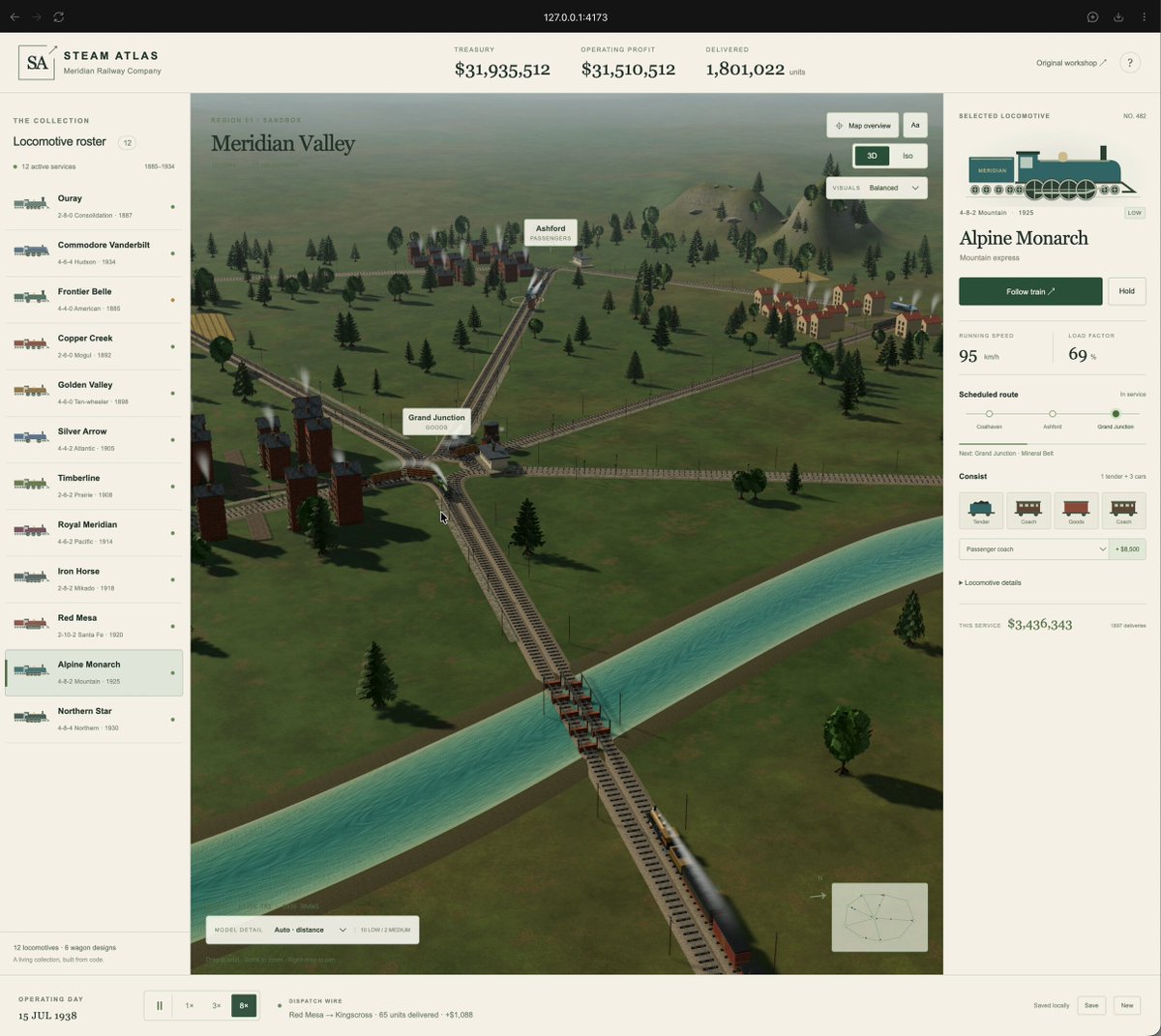Click the Grand Junction station label on map

(x=436, y=421)
